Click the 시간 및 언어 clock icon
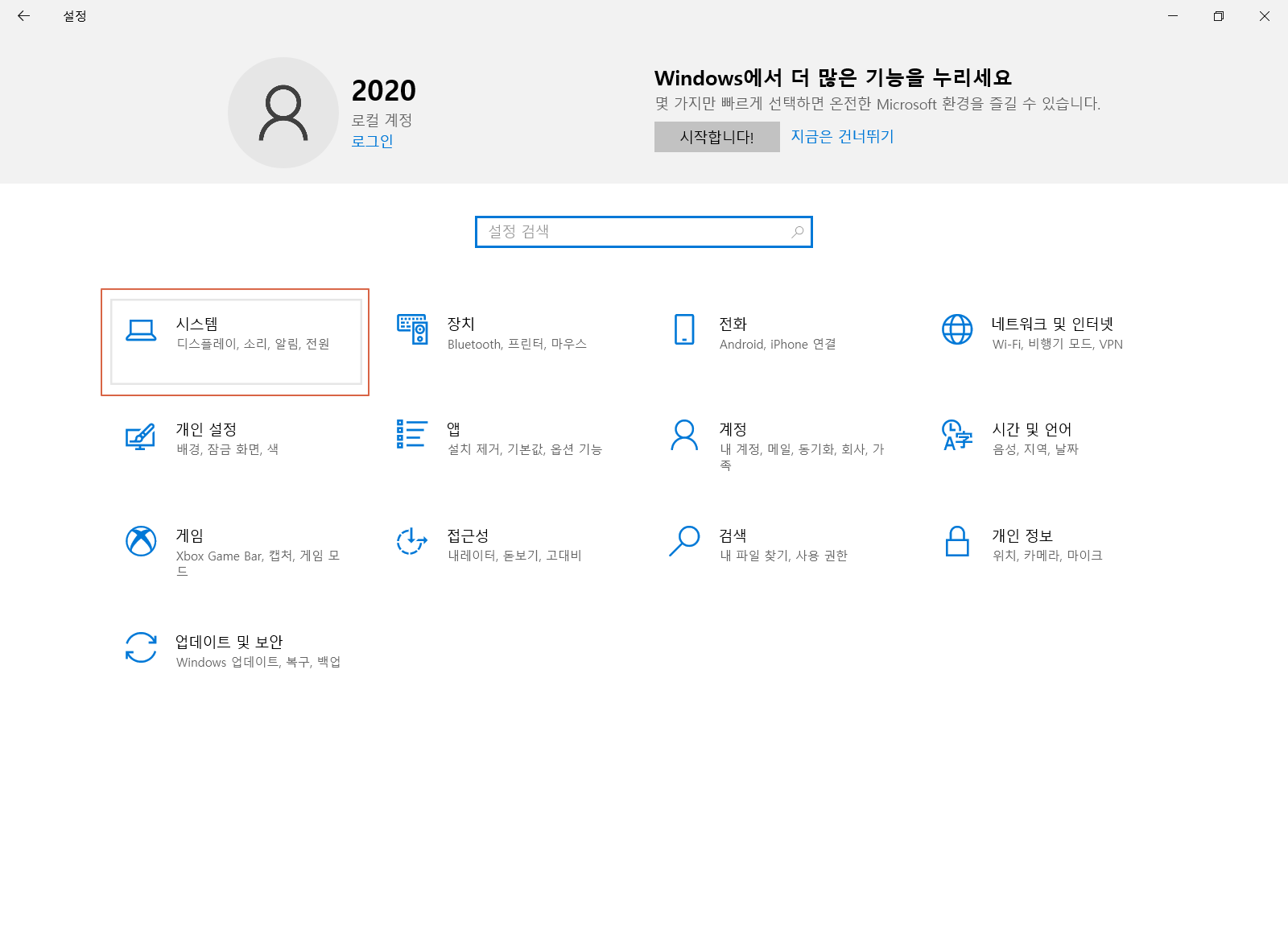The image size is (1288, 926). click(x=957, y=435)
